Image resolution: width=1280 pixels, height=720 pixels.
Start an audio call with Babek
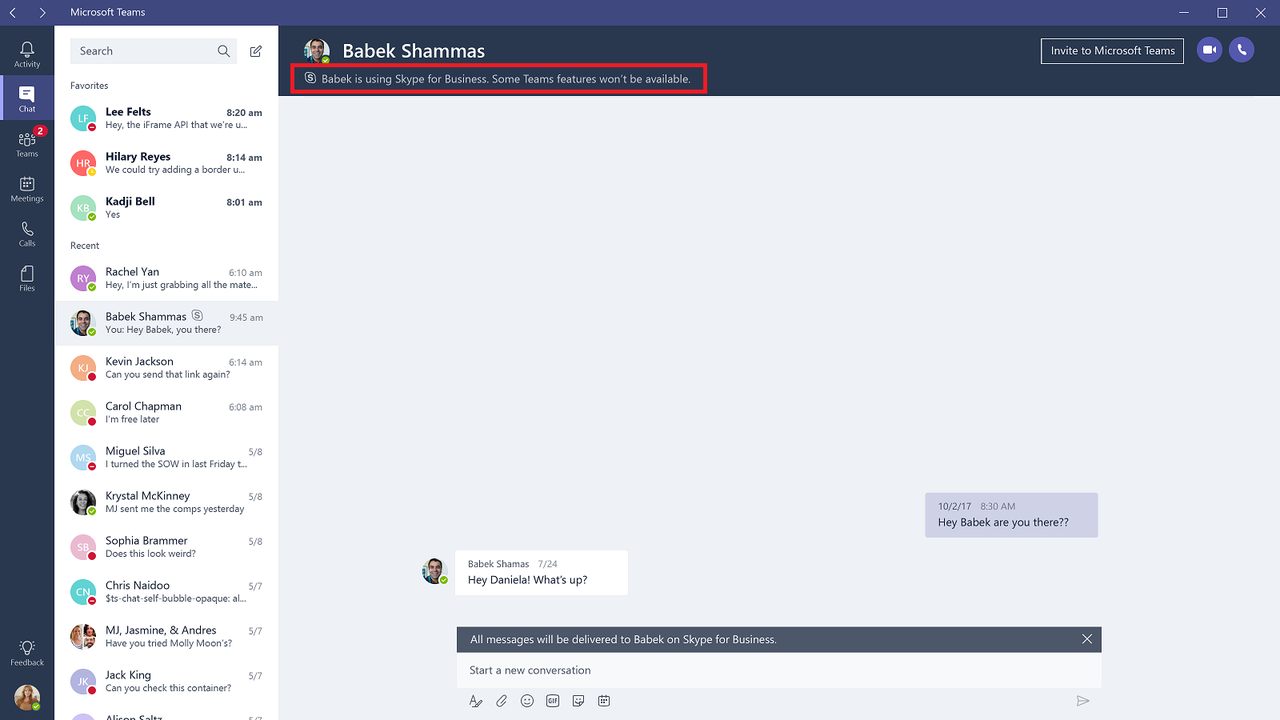(x=1241, y=50)
